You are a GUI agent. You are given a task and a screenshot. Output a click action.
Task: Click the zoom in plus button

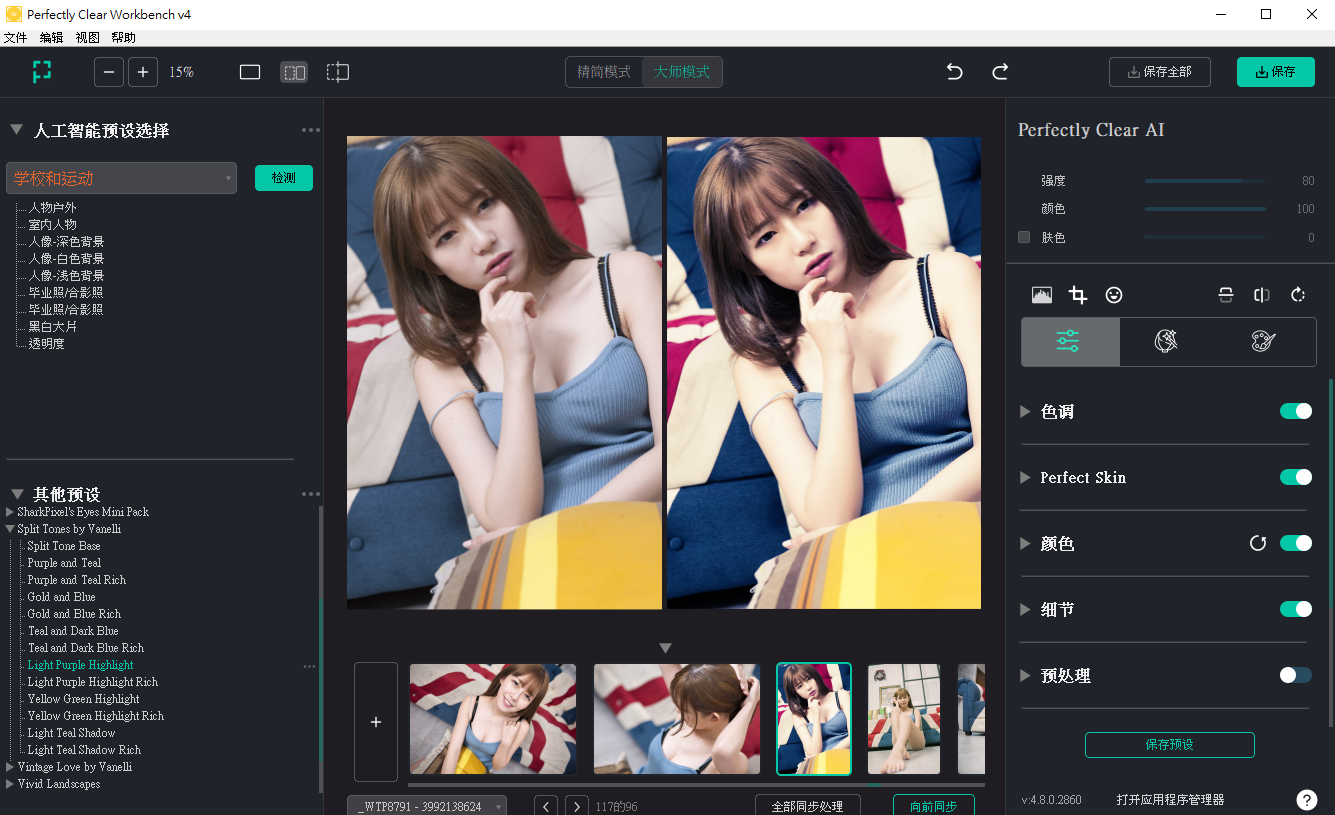coord(143,72)
